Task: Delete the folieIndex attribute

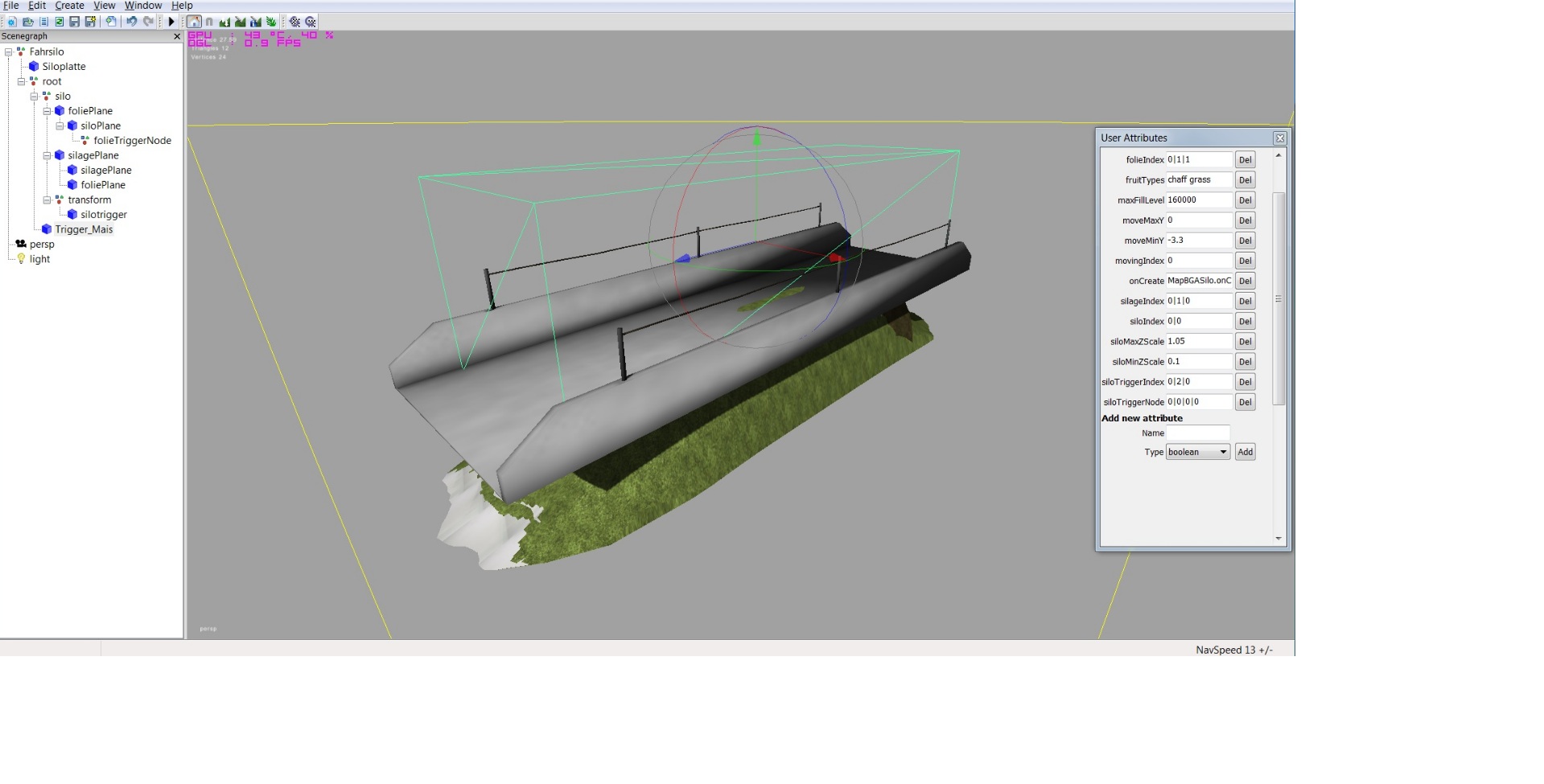Action: 1245,160
